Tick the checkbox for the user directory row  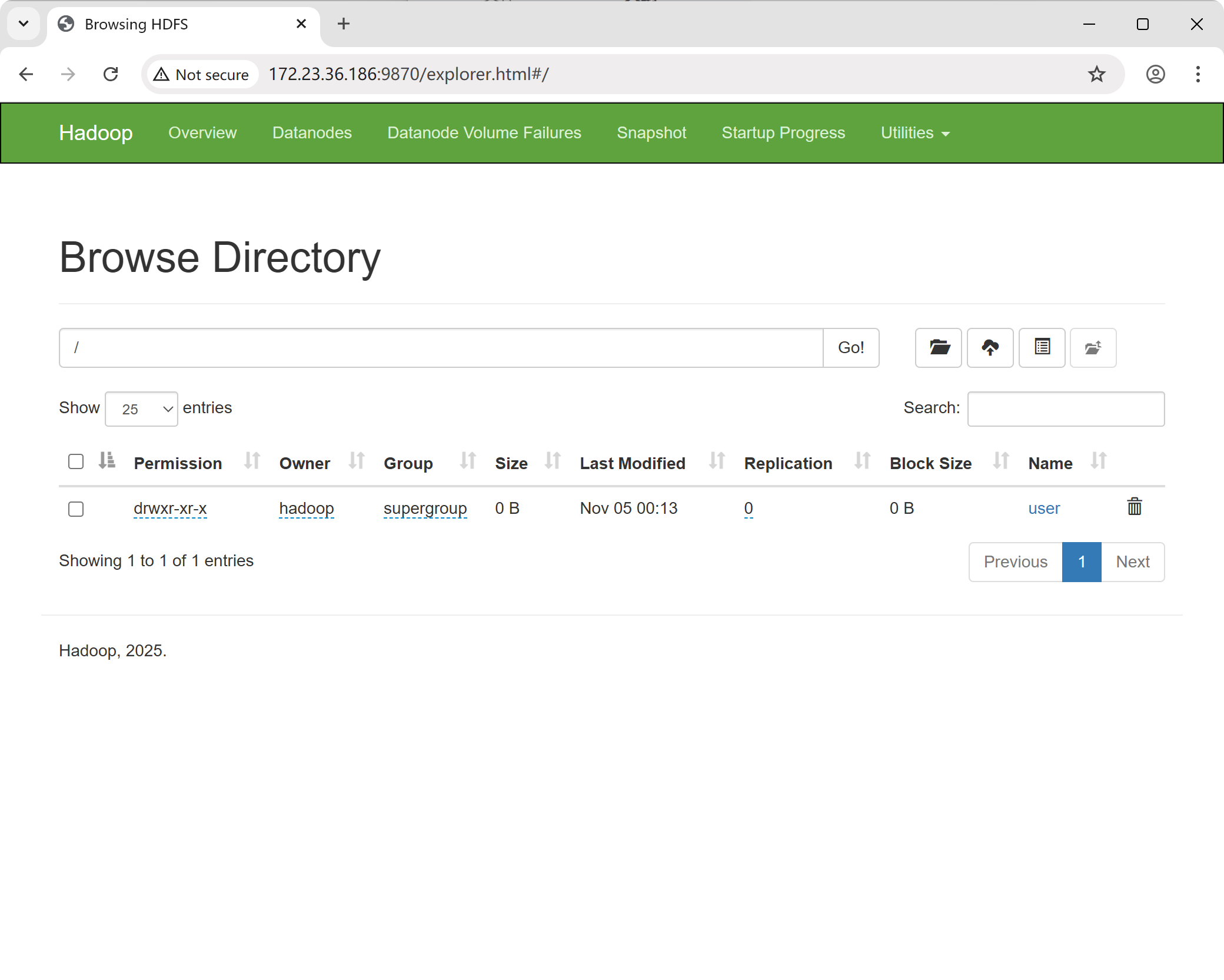(x=75, y=509)
